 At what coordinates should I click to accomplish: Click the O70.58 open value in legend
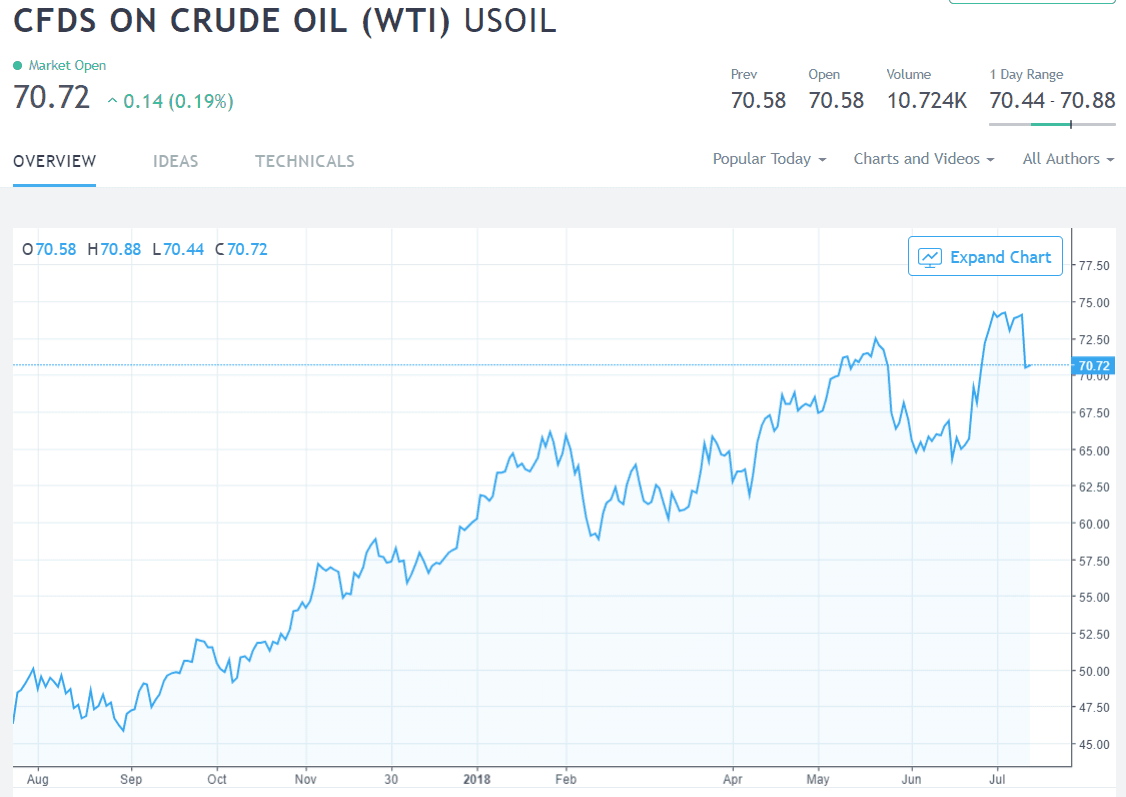click(x=50, y=249)
